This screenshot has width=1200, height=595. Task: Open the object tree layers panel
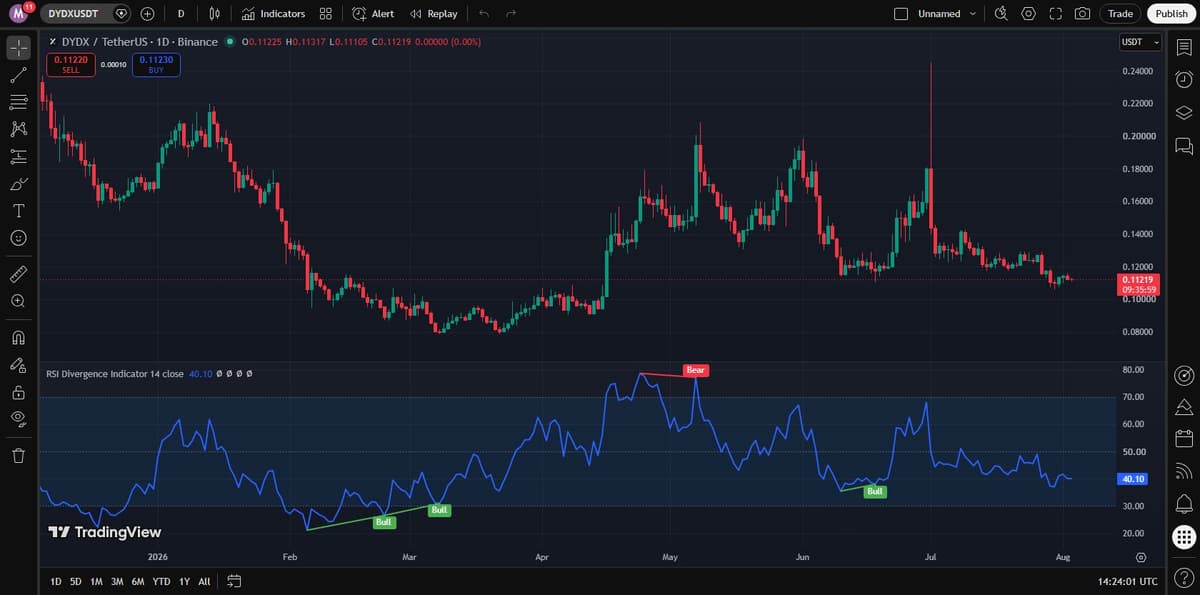(x=1184, y=112)
